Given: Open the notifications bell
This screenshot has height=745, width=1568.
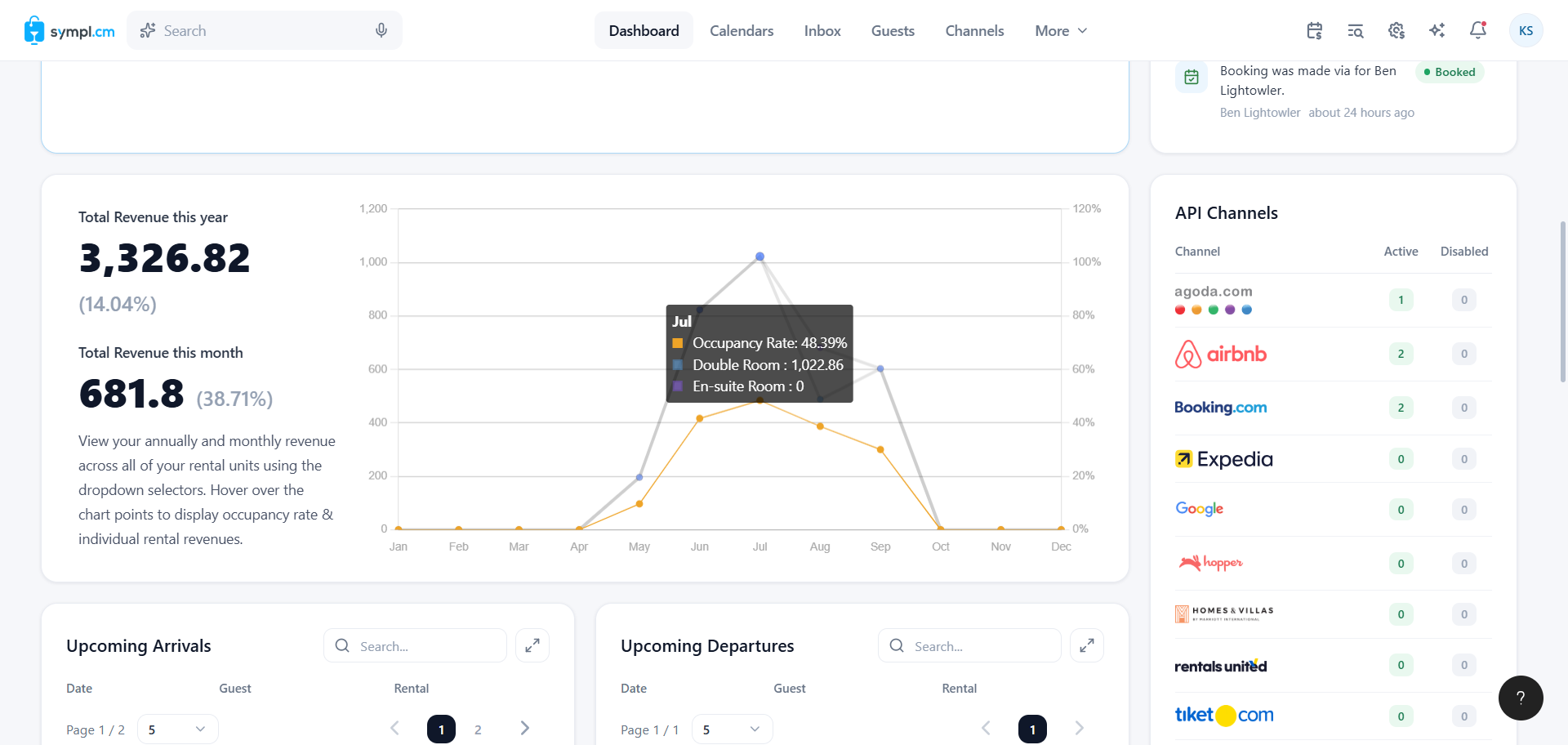Looking at the screenshot, I should point(1477,30).
